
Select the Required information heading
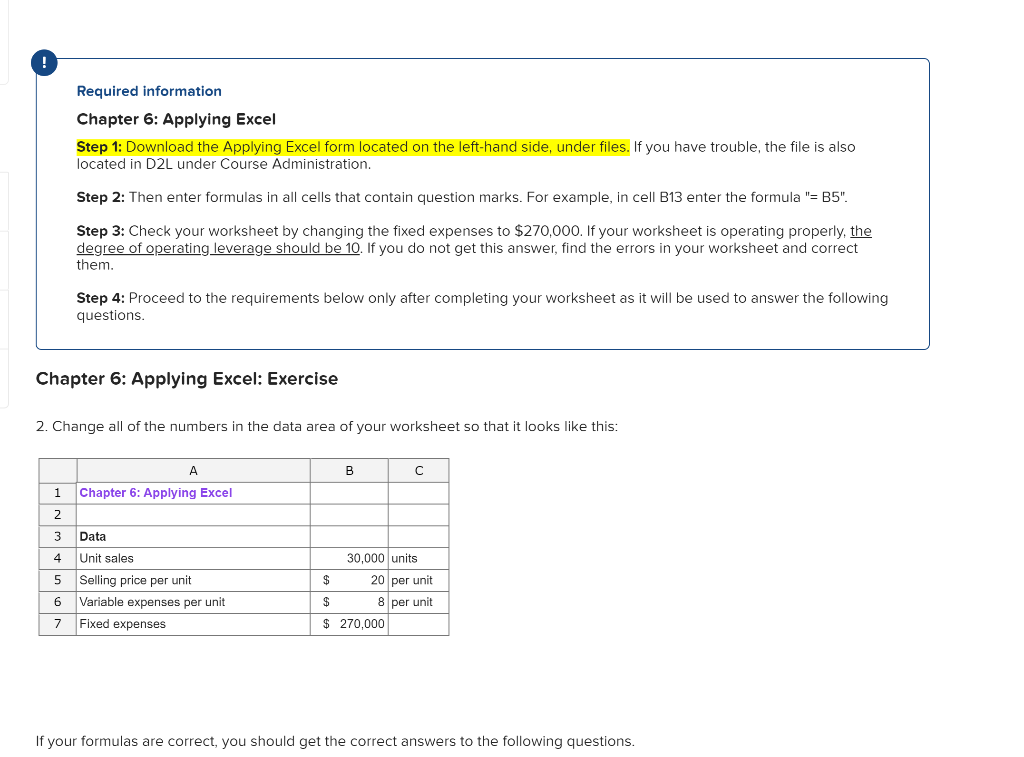pos(149,91)
